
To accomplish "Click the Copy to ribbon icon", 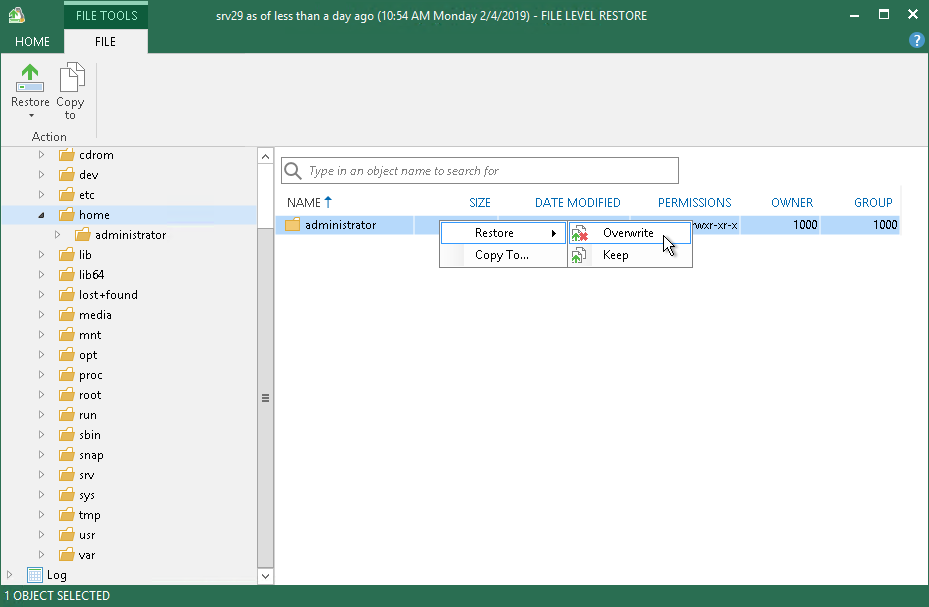I will point(72,78).
